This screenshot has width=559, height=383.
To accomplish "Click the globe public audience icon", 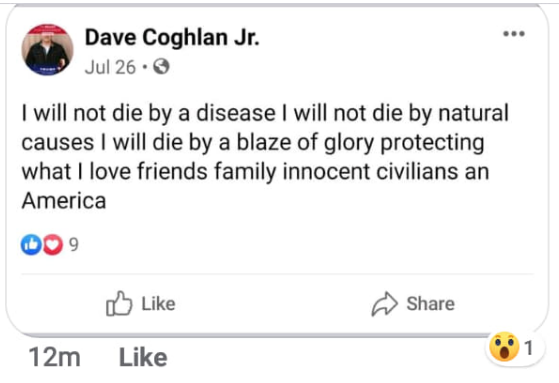I will (161, 67).
